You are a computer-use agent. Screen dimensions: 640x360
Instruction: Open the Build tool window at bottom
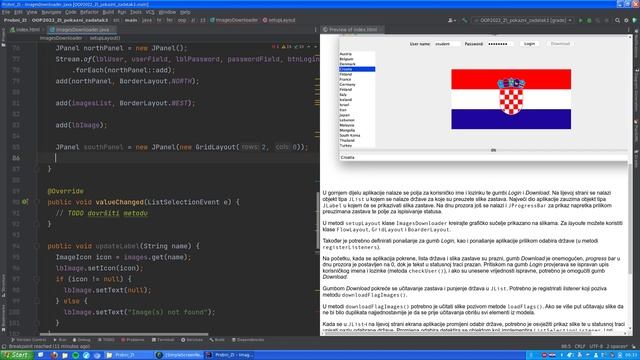(217, 340)
